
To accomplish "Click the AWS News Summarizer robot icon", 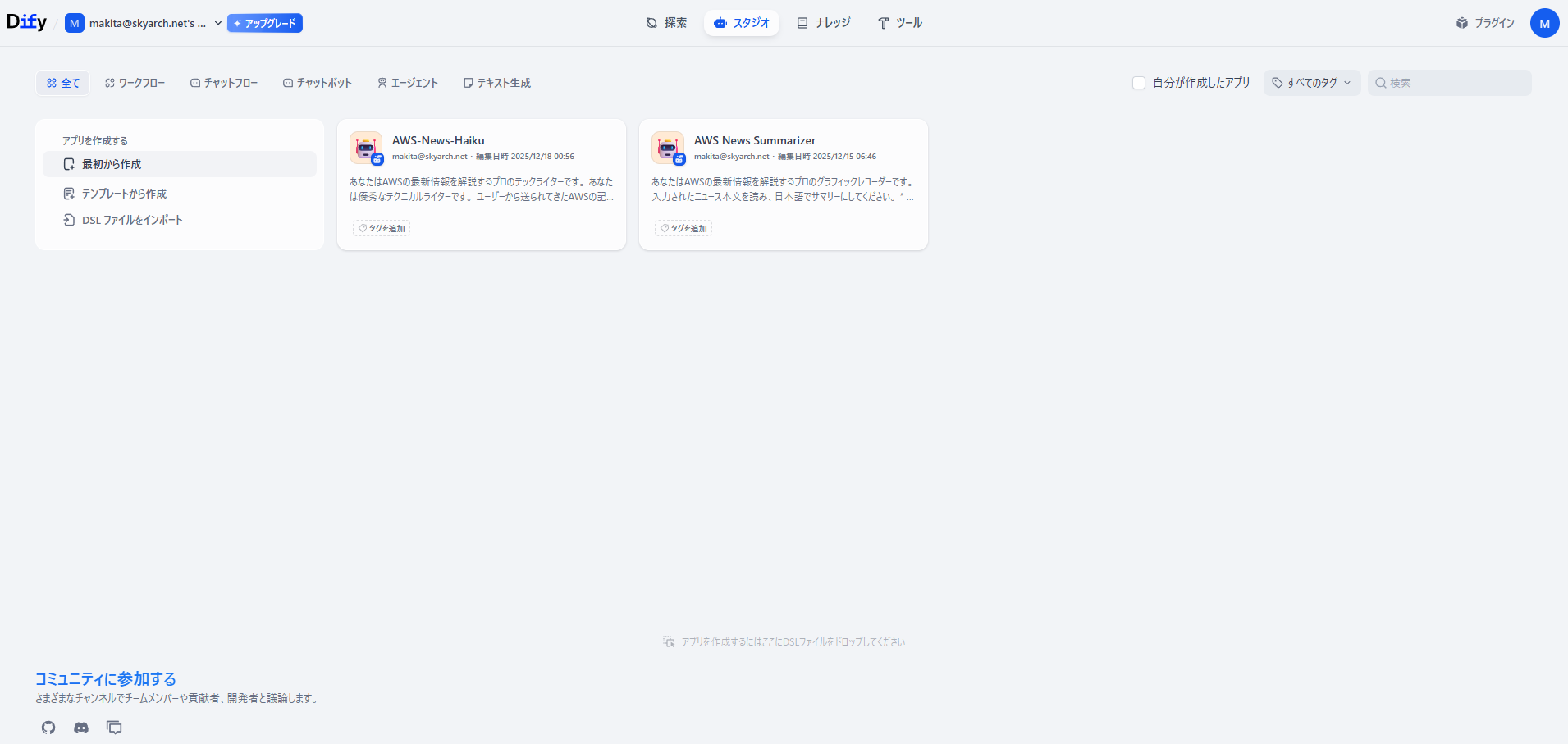I will [x=668, y=148].
